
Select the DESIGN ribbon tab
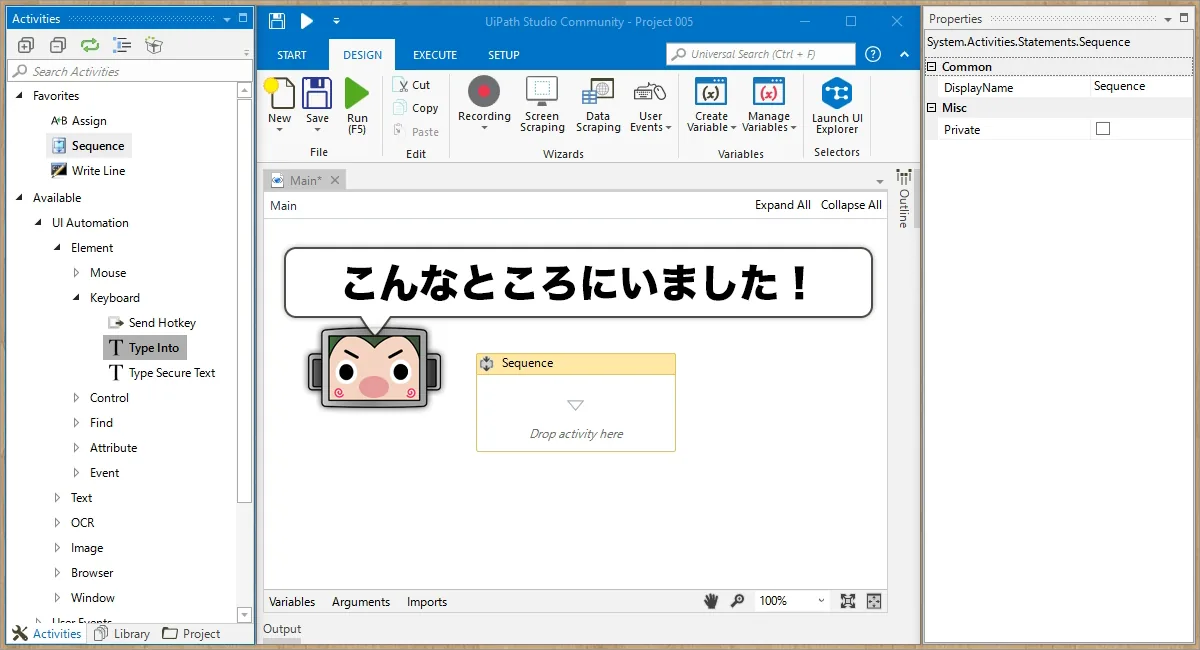click(x=363, y=55)
